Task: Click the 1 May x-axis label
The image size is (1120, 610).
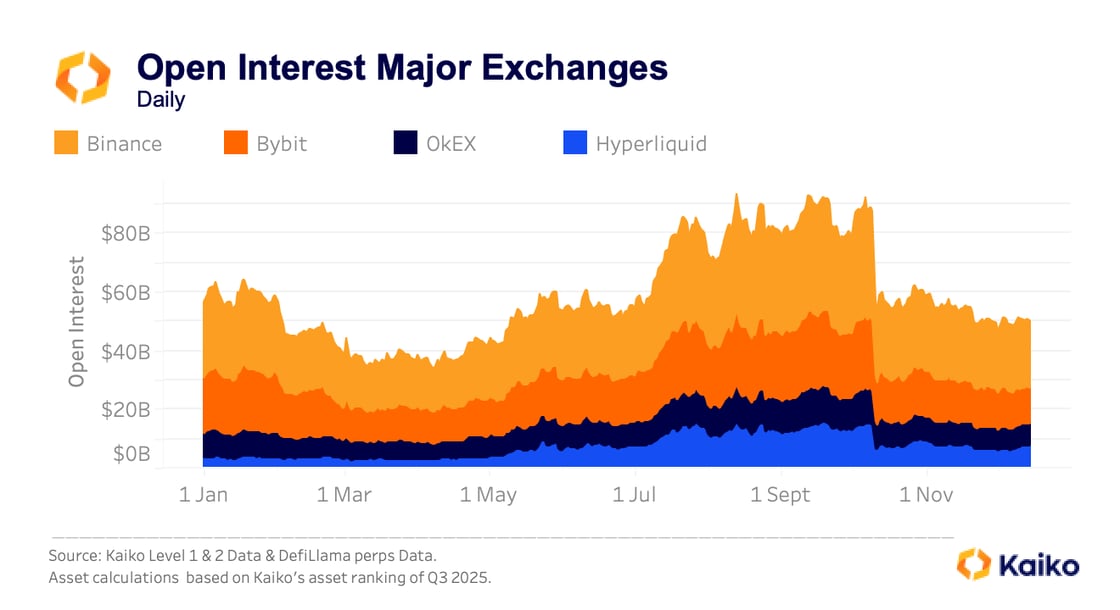Action: coord(488,494)
